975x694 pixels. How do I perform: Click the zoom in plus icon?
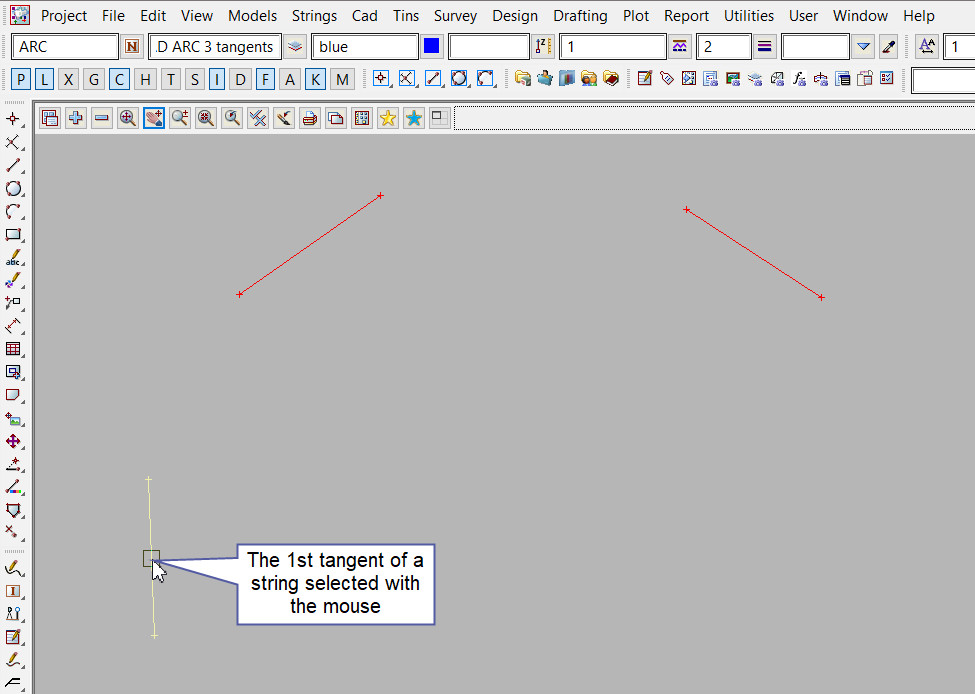click(x=76, y=118)
